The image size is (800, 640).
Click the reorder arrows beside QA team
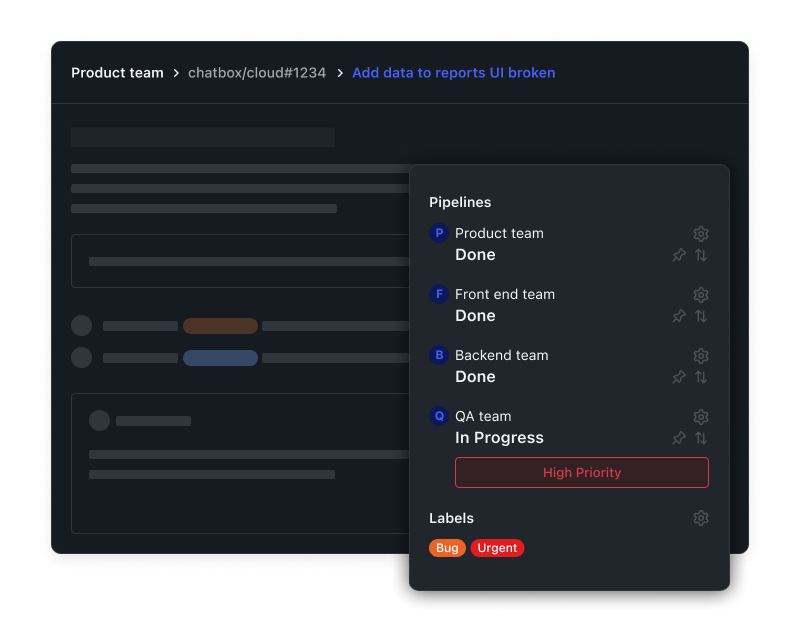tap(701, 438)
